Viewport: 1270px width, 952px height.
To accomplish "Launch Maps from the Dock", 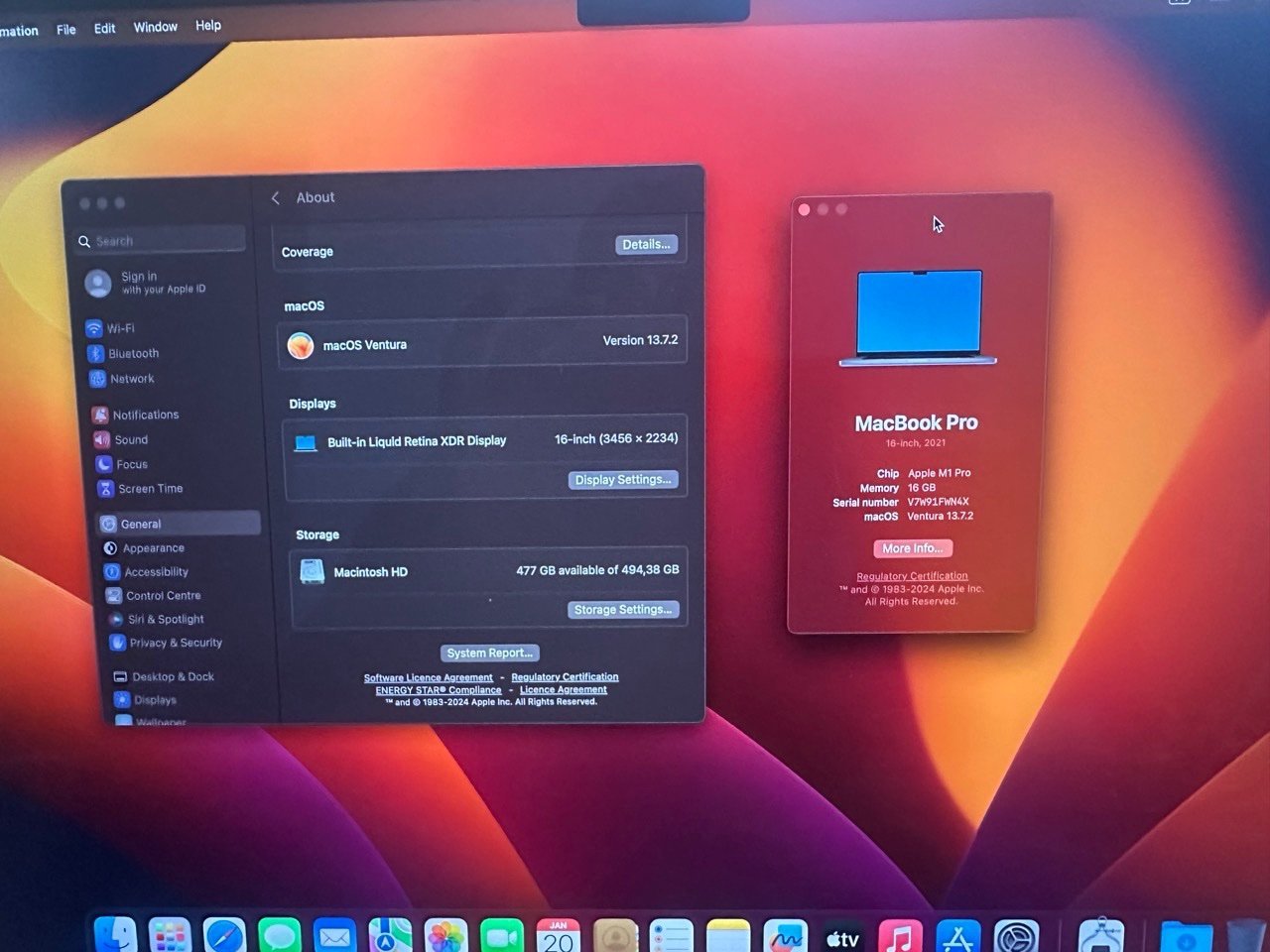I will click(390, 935).
